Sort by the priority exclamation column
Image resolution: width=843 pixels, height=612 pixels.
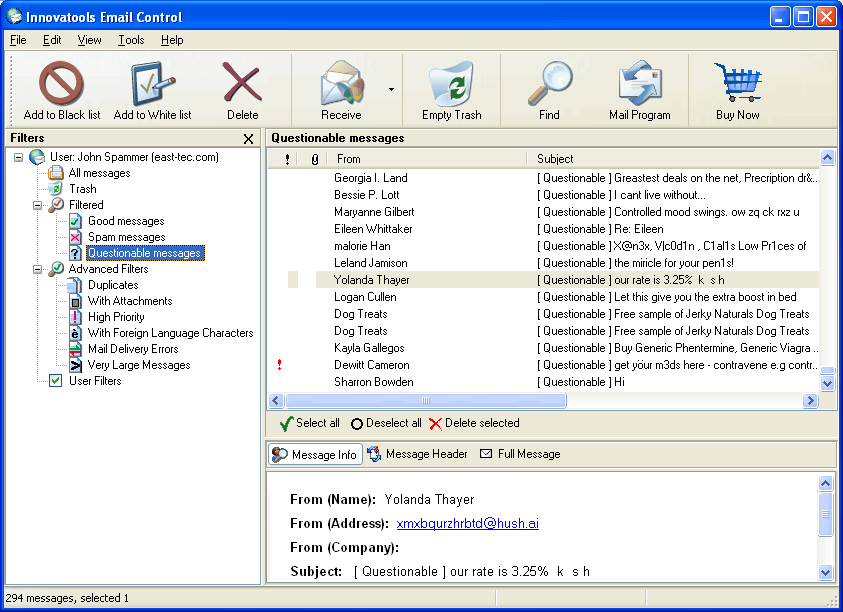288,159
